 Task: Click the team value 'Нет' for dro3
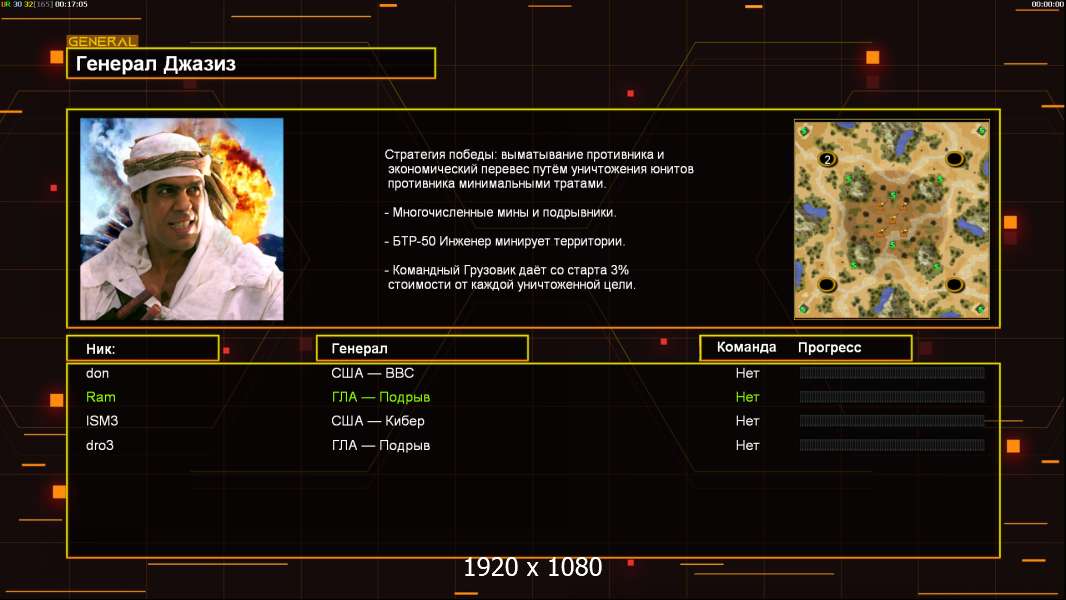[747, 445]
